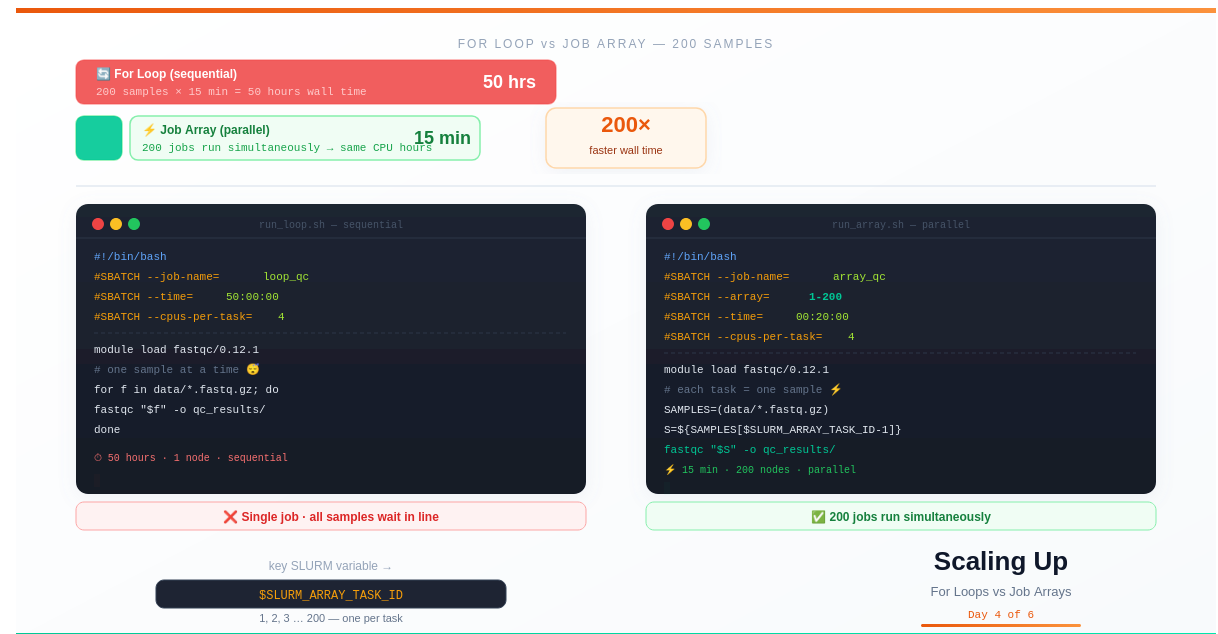Click the 'Single job · all samples wait' banner
The image size is (1218, 634).
coord(330,516)
